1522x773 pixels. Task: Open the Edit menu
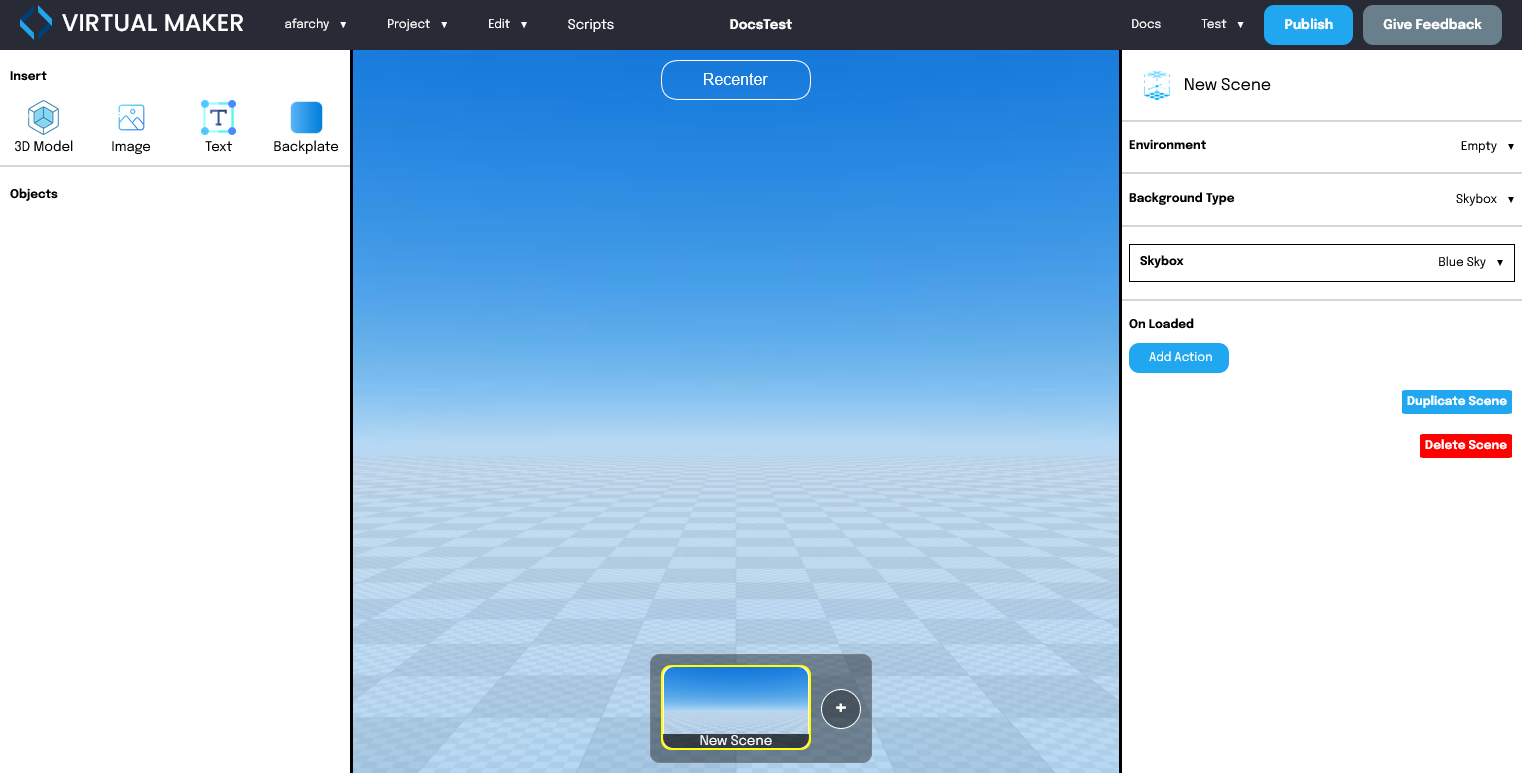click(508, 24)
